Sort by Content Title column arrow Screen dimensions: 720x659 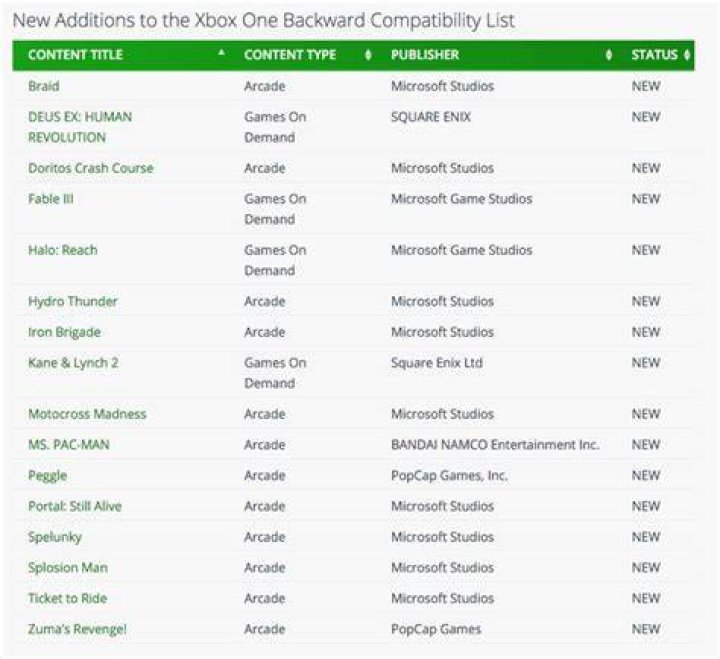[221, 52]
